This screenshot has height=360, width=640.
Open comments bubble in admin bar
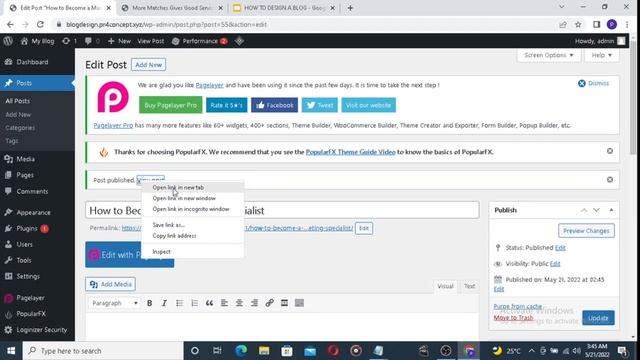pyautogui.click(x=92, y=41)
